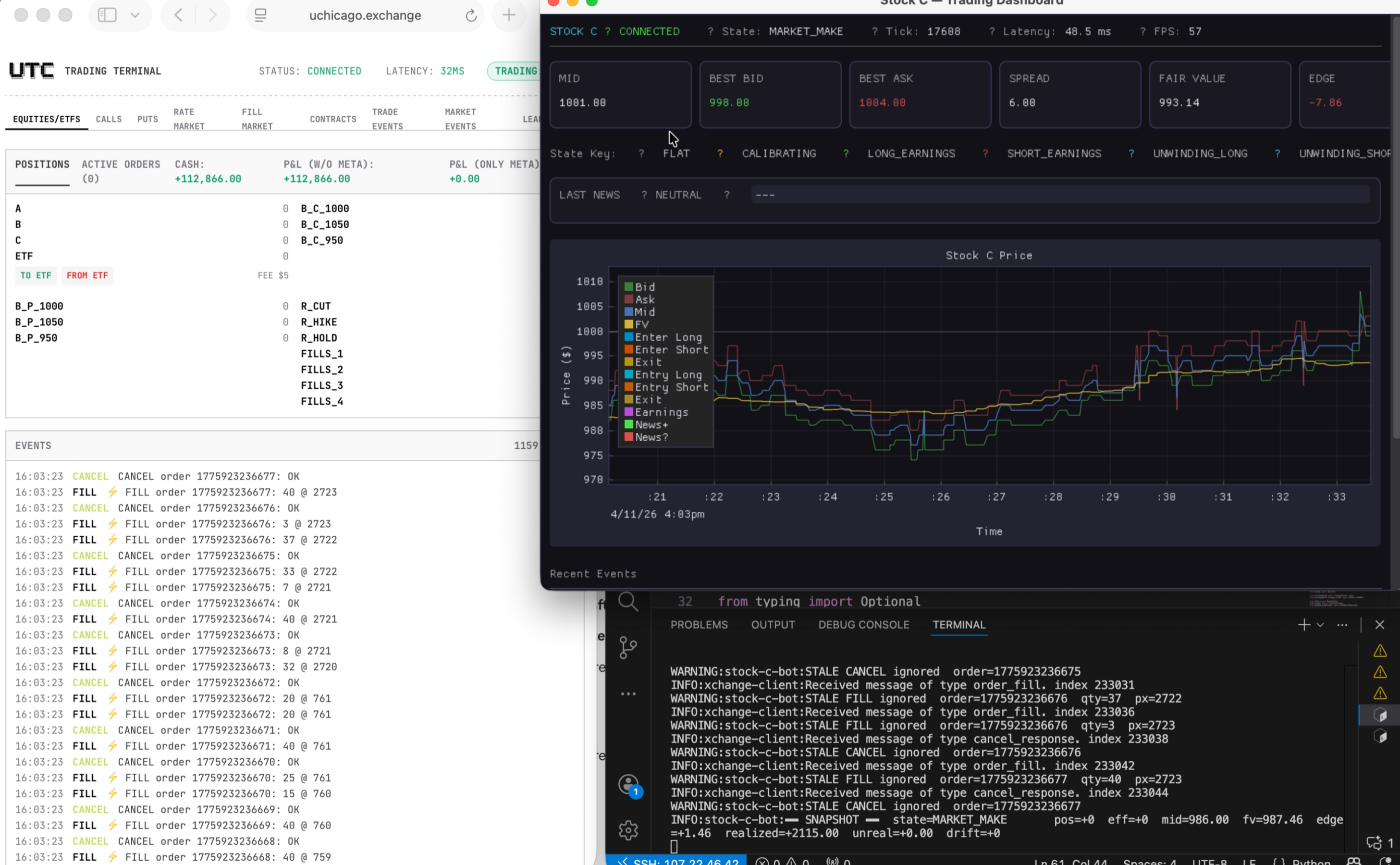Toggle the Safari sidebar icon
Viewport: 1400px width, 865px height.
[x=107, y=15]
